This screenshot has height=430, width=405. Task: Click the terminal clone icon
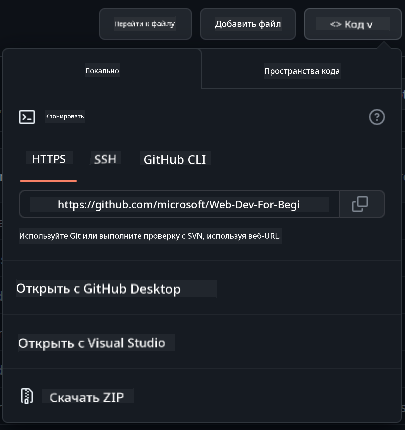(x=27, y=117)
